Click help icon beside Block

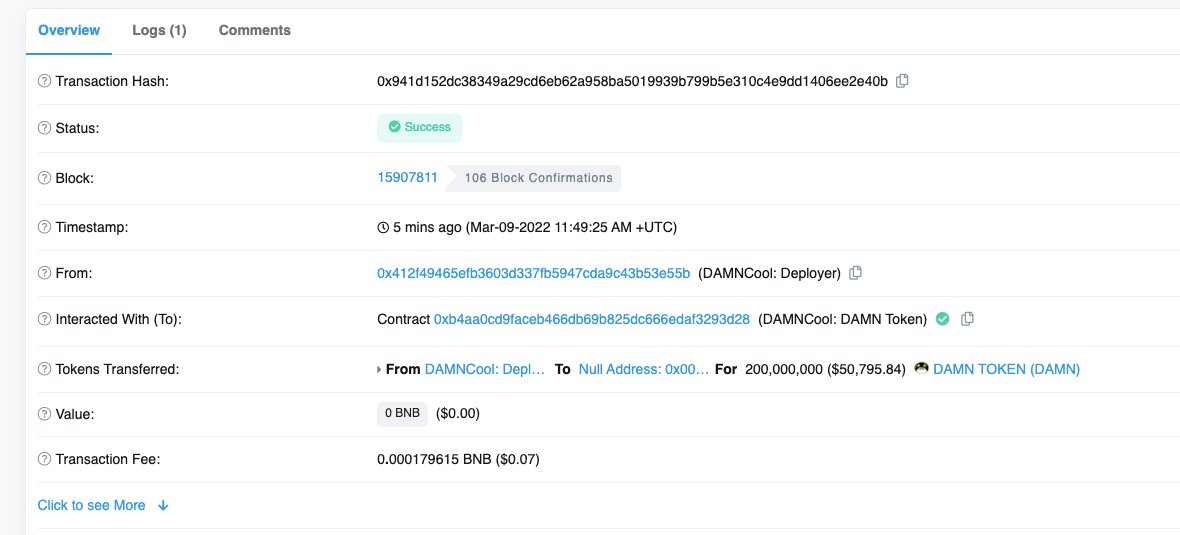click(x=44, y=178)
